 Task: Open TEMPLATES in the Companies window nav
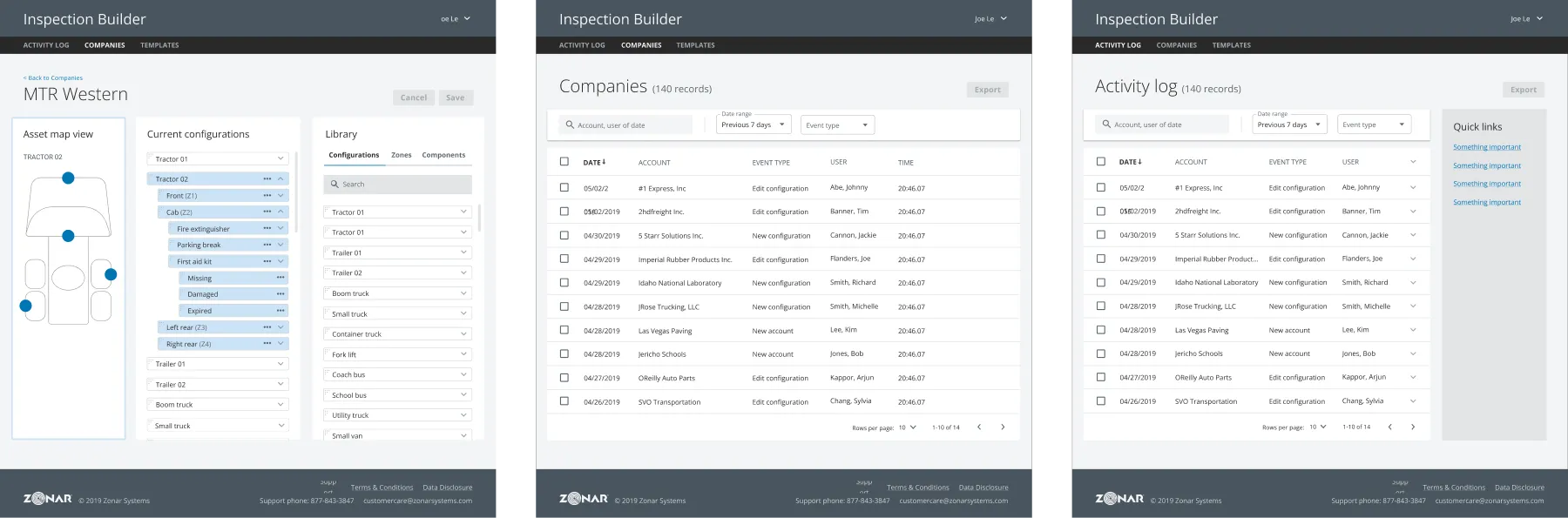pyautogui.click(x=695, y=45)
